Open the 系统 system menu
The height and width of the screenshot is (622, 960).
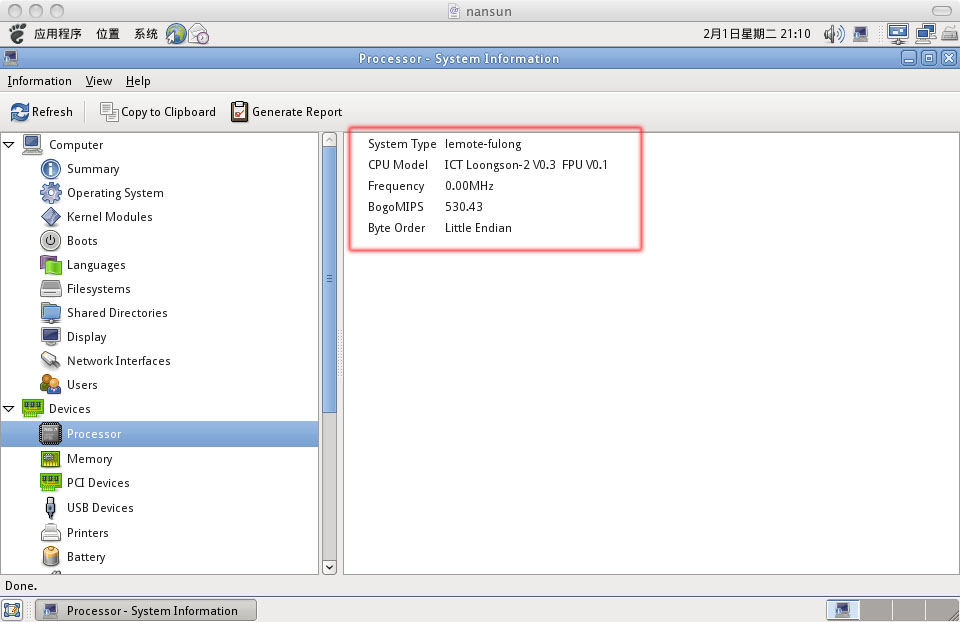(146, 34)
